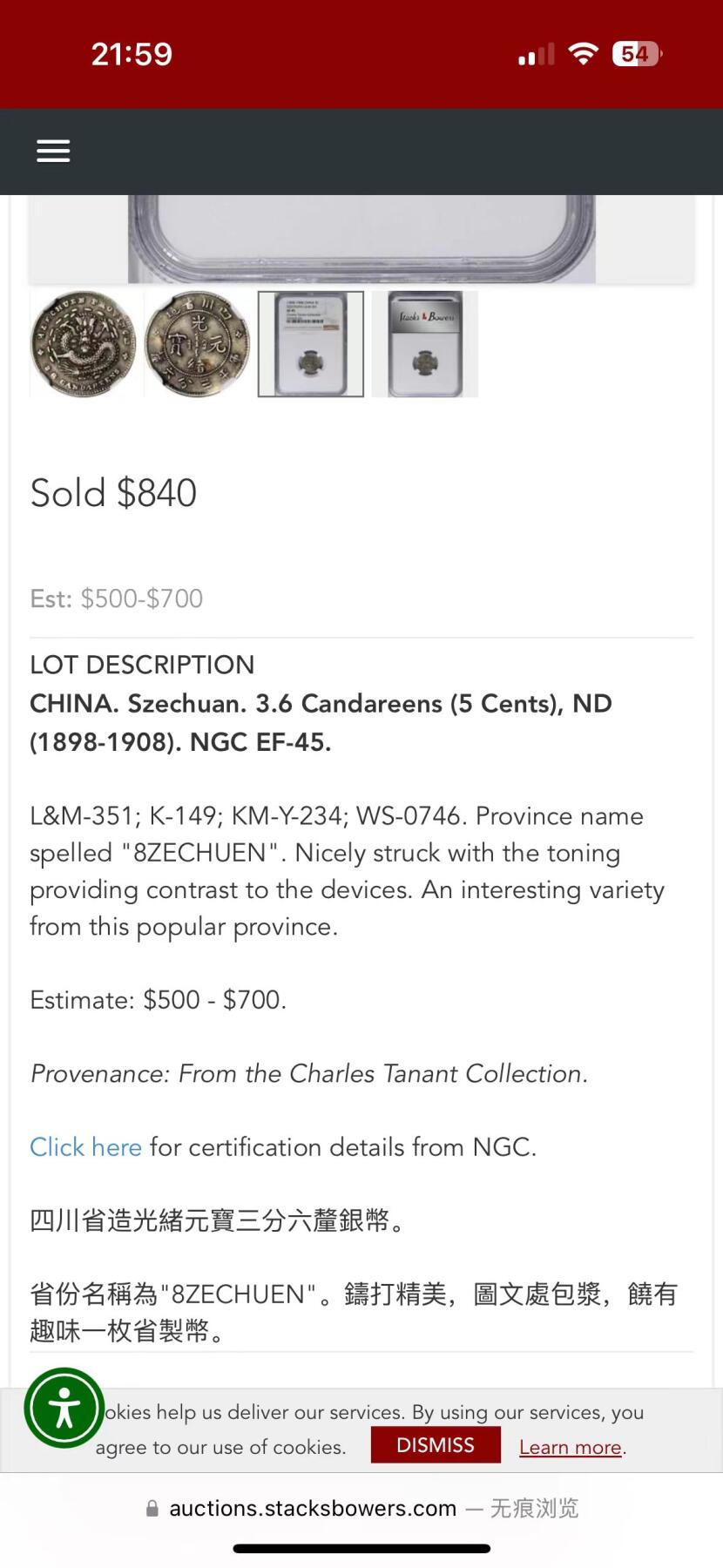Dismiss the cookie notice

436,1444
